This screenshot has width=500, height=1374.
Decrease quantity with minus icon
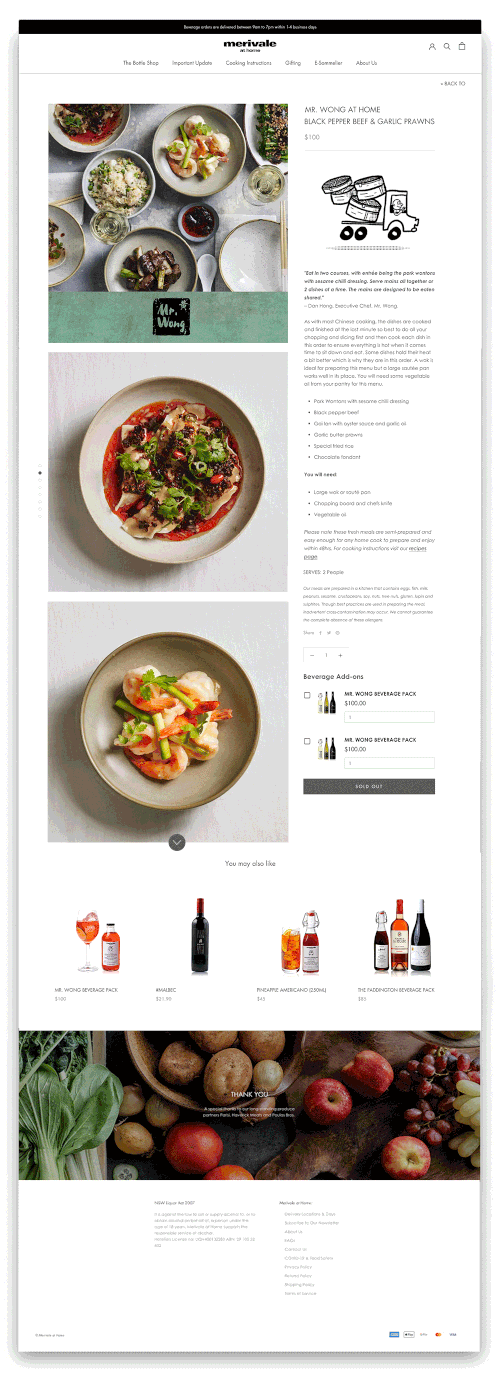coord(312,655)
